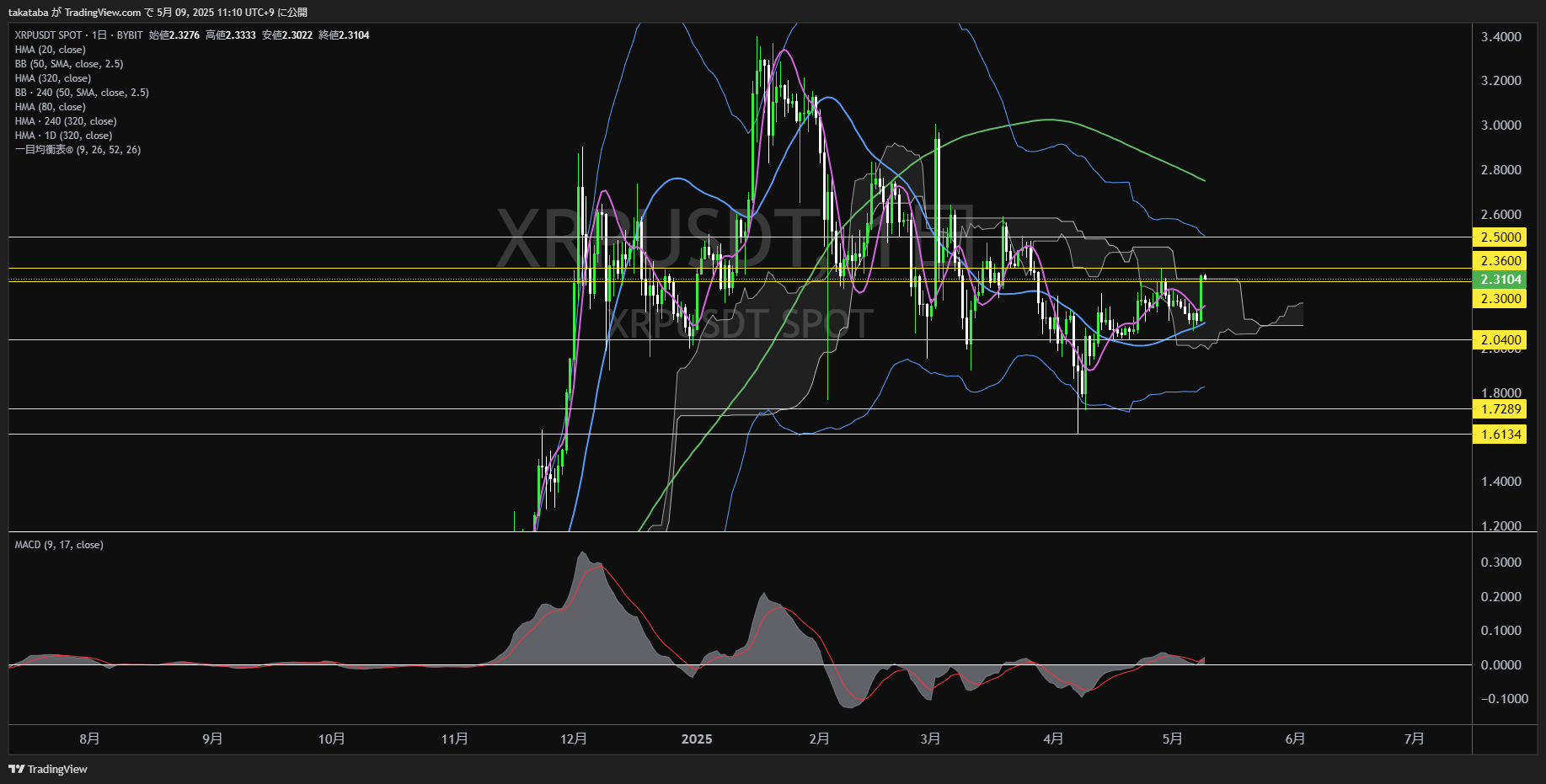Select the HMA (80, close) indicator label
This screenshot has height=784, width=1546.
[51, 107]
